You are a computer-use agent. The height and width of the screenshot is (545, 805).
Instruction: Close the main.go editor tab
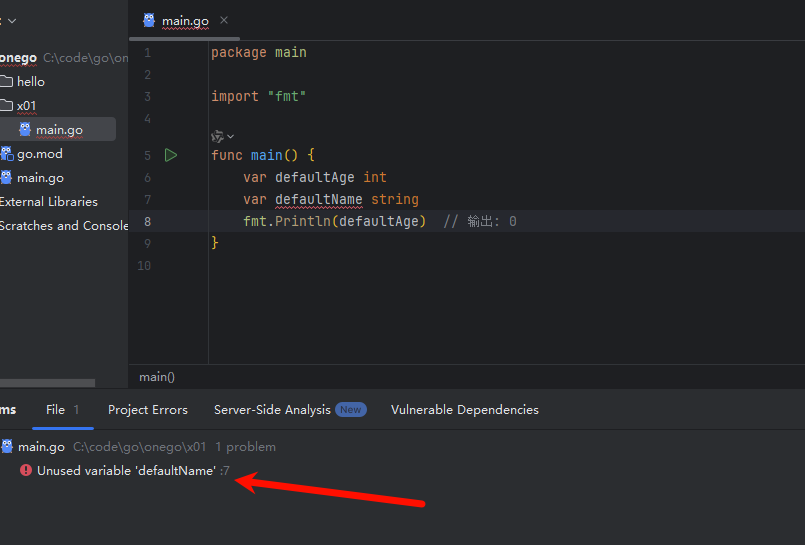click(x=224, y=20)
